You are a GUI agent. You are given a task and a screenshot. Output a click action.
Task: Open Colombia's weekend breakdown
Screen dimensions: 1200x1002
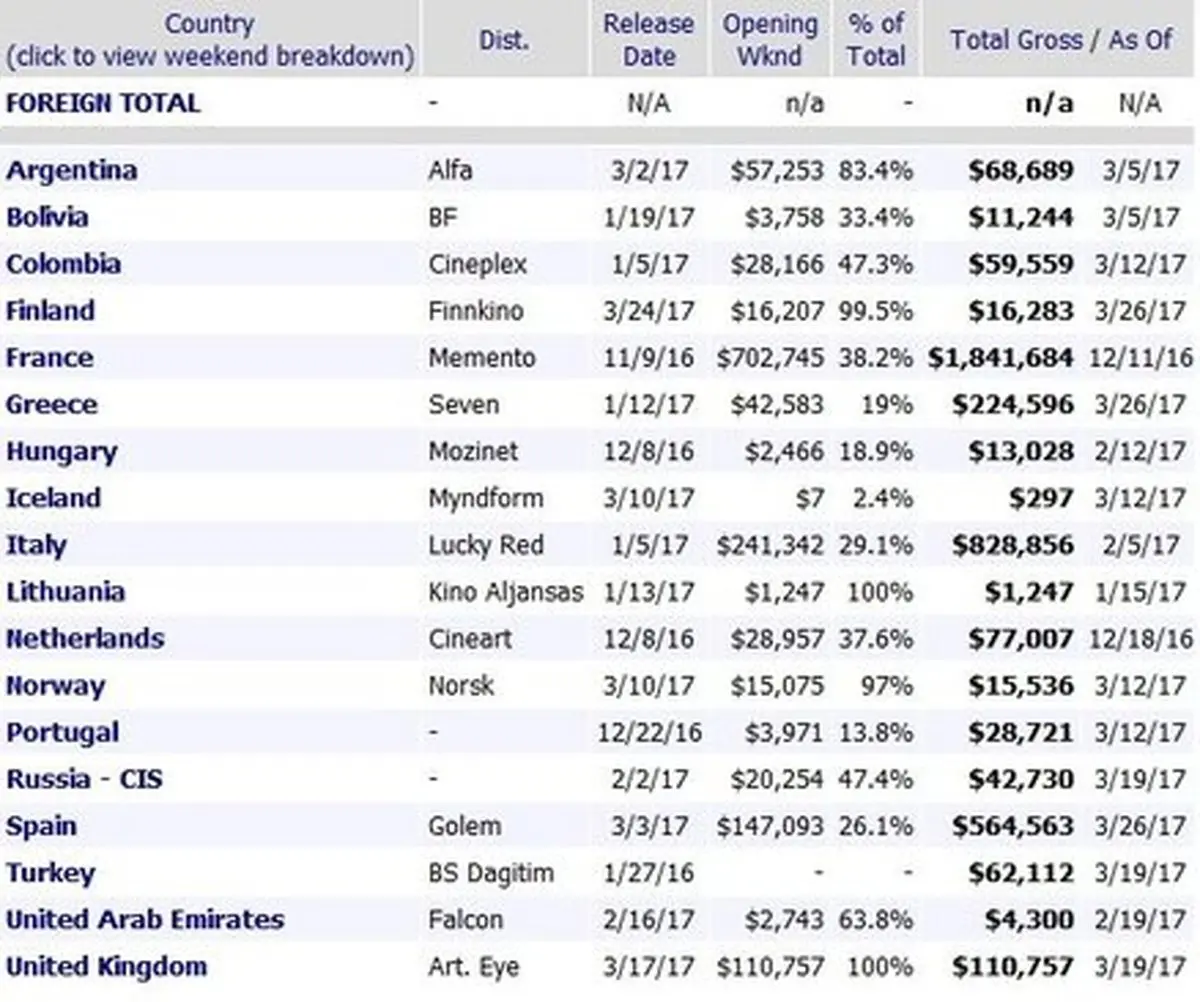(x=63, y=264)
